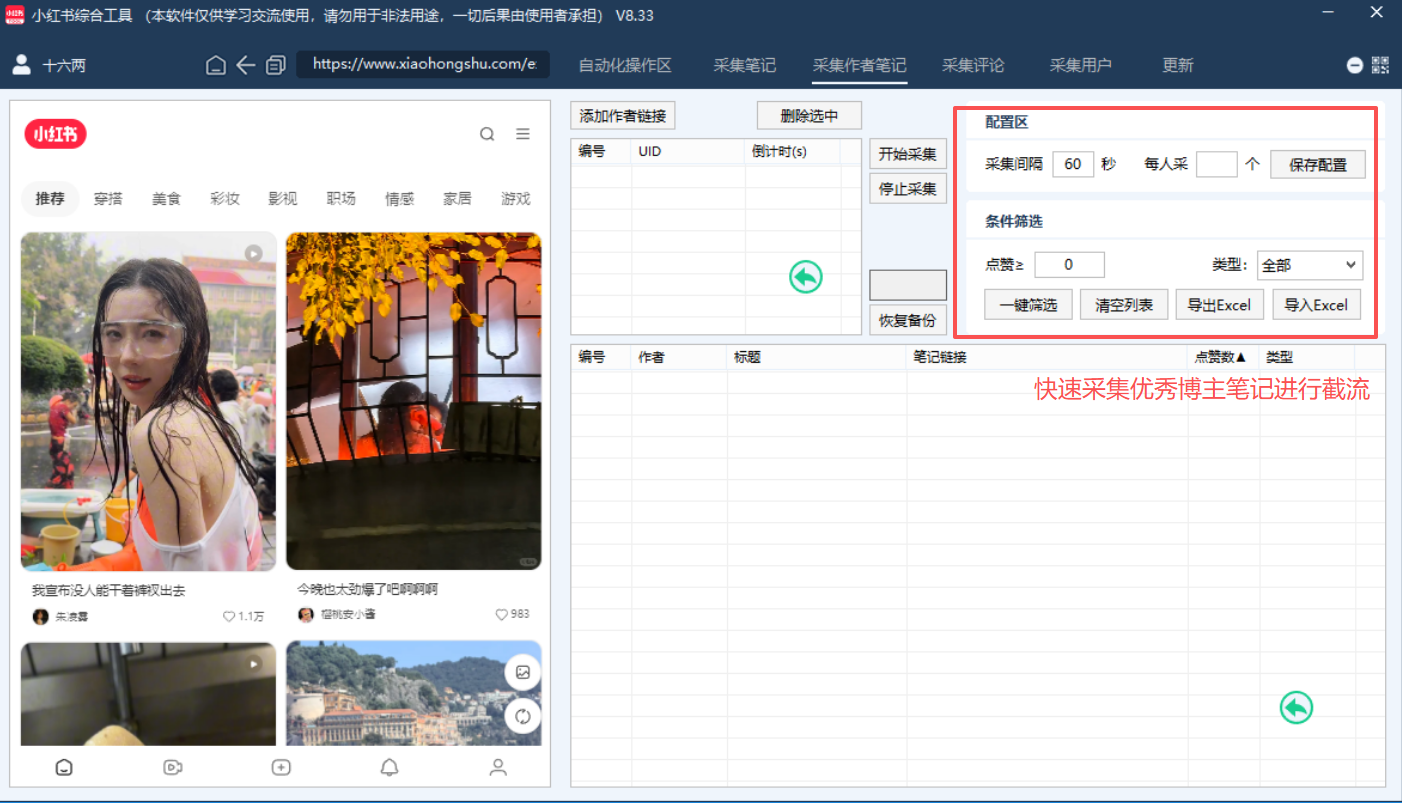The height and width of the screenshot is (803, 1402).
Task: Click the 添加作者链接 button
Action: [623, 116]
